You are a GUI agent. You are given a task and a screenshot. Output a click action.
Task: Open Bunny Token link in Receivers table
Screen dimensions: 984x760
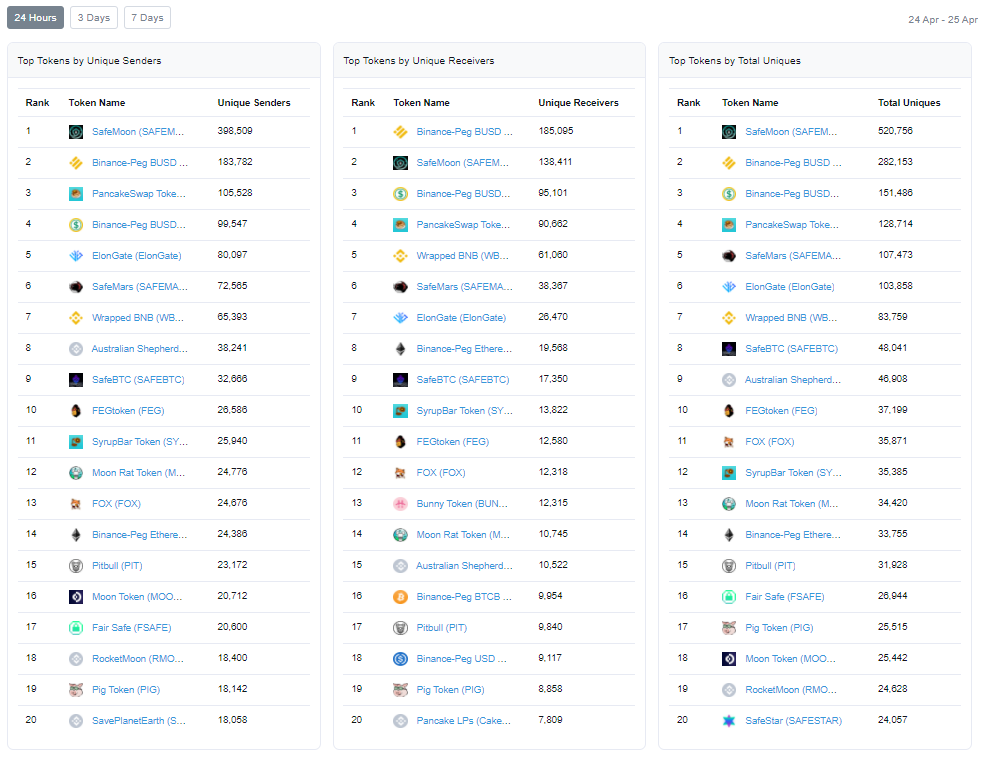[463, 504]
